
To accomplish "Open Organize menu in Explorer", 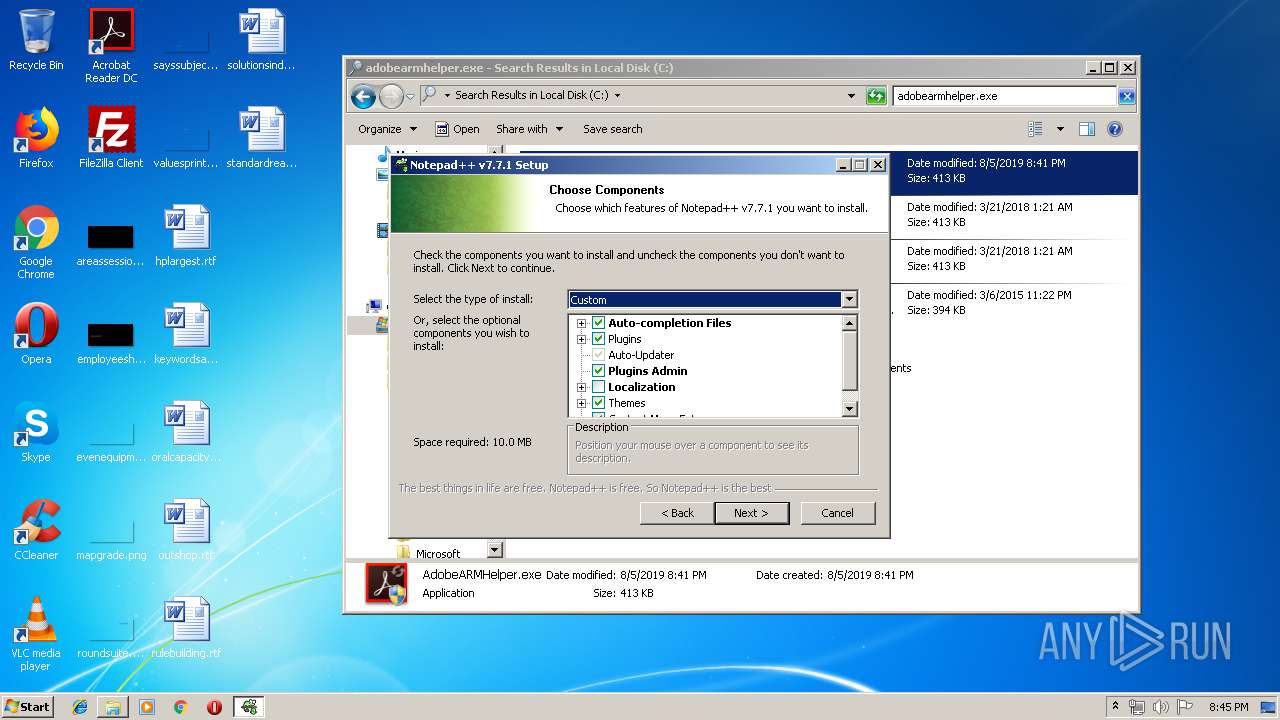I will pos(387,129).
